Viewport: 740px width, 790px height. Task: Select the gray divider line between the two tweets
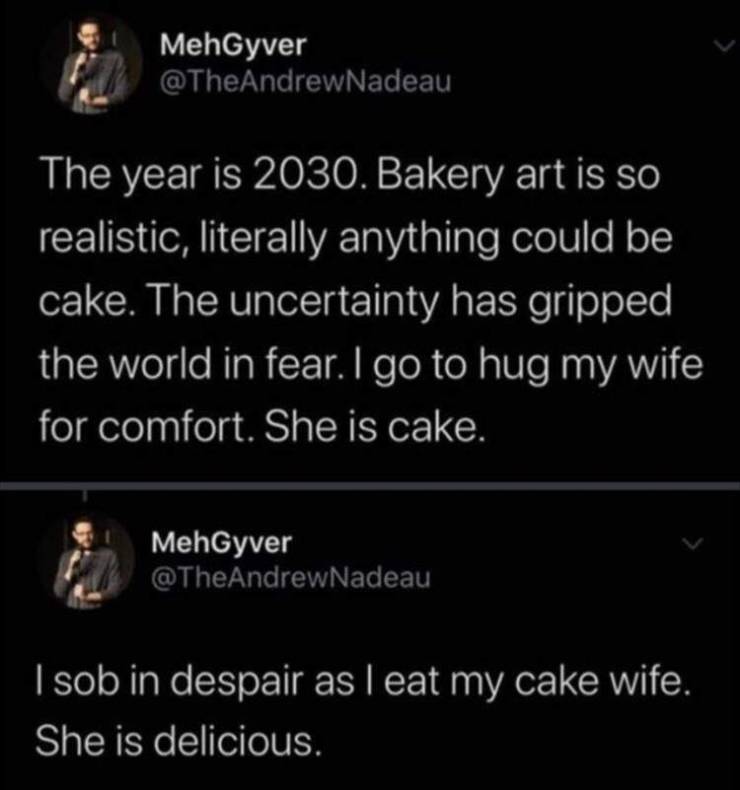click(370, 486)
